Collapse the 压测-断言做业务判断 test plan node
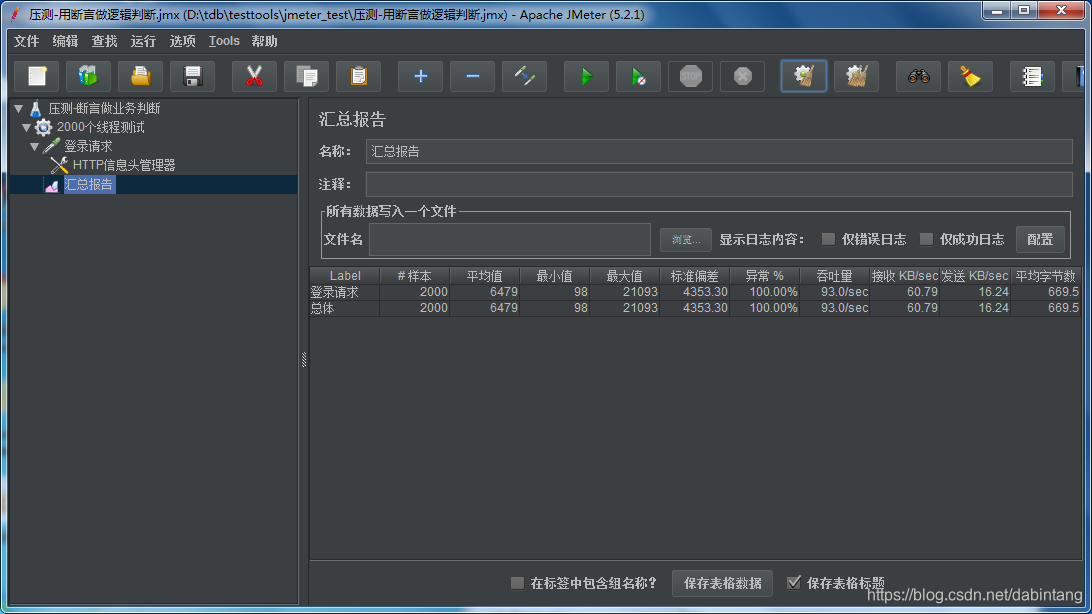 [19, 109]
